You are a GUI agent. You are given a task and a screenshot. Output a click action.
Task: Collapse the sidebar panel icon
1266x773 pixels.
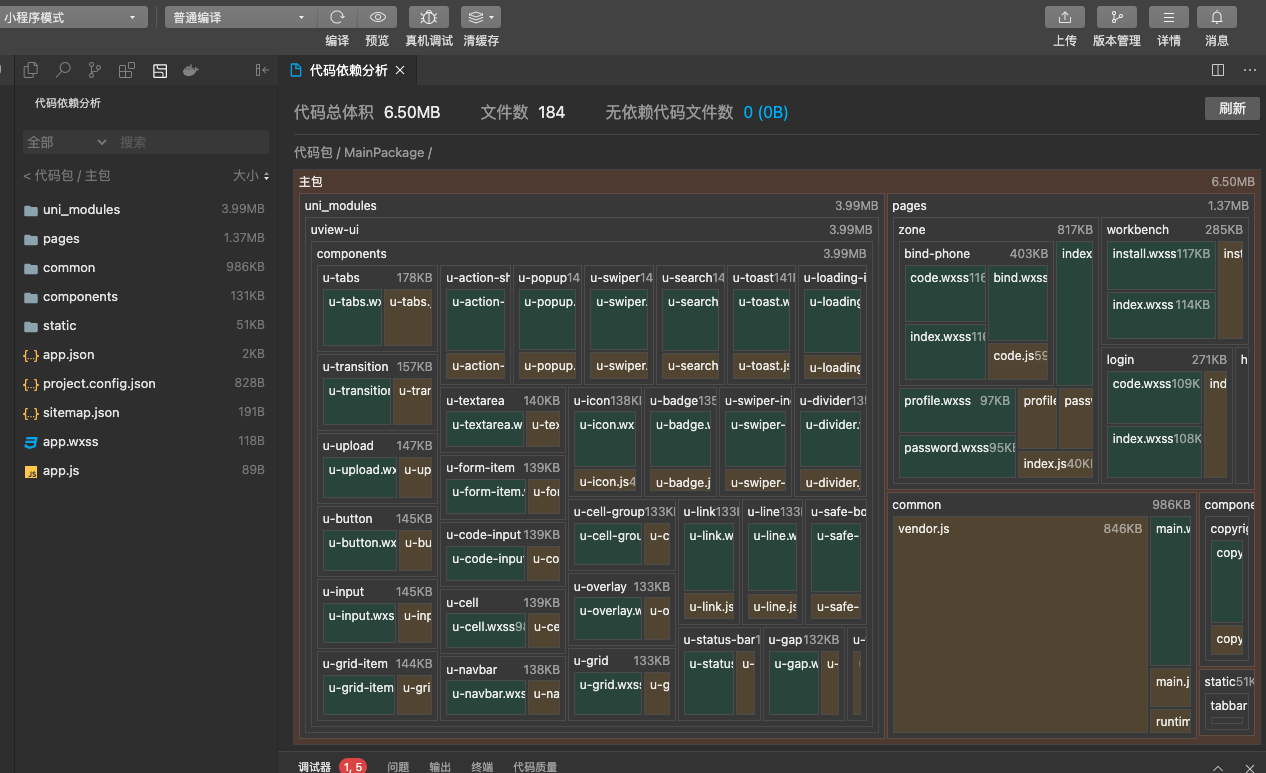[x=262, y=70]
